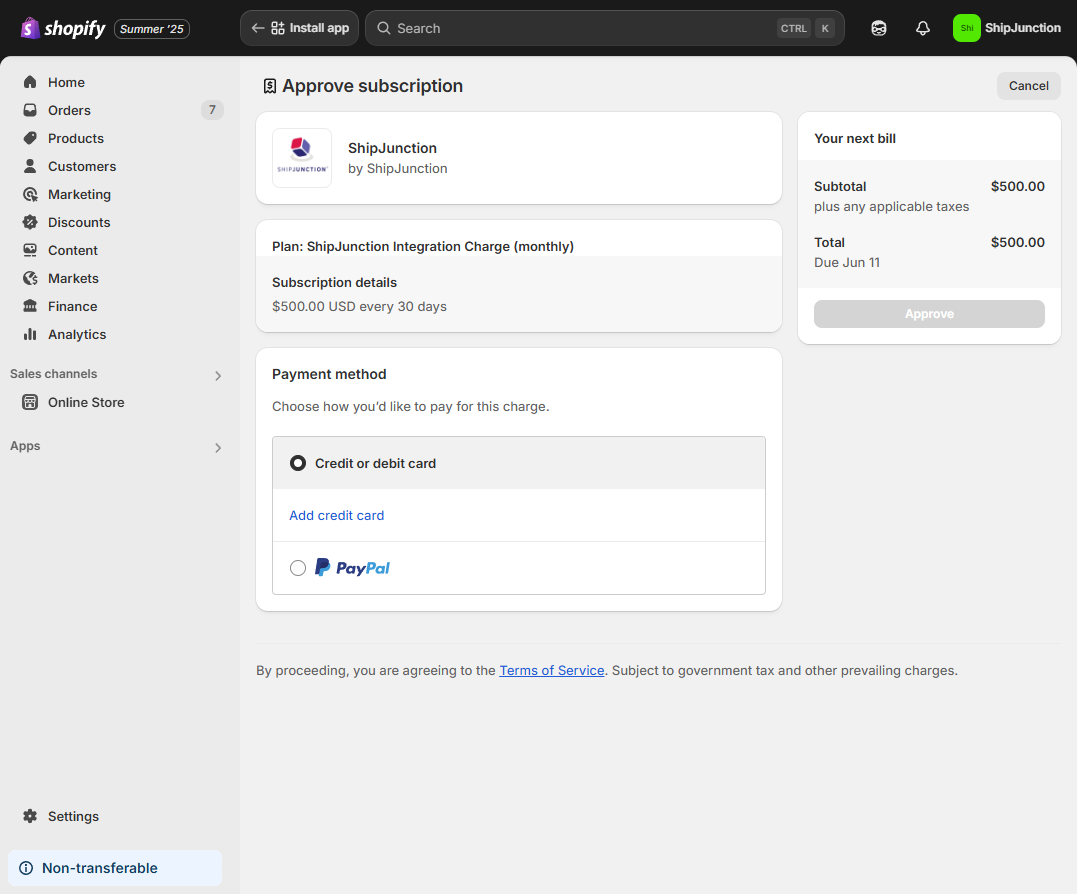
Task: Click Add credit card link
Action: tap(337, 516)
